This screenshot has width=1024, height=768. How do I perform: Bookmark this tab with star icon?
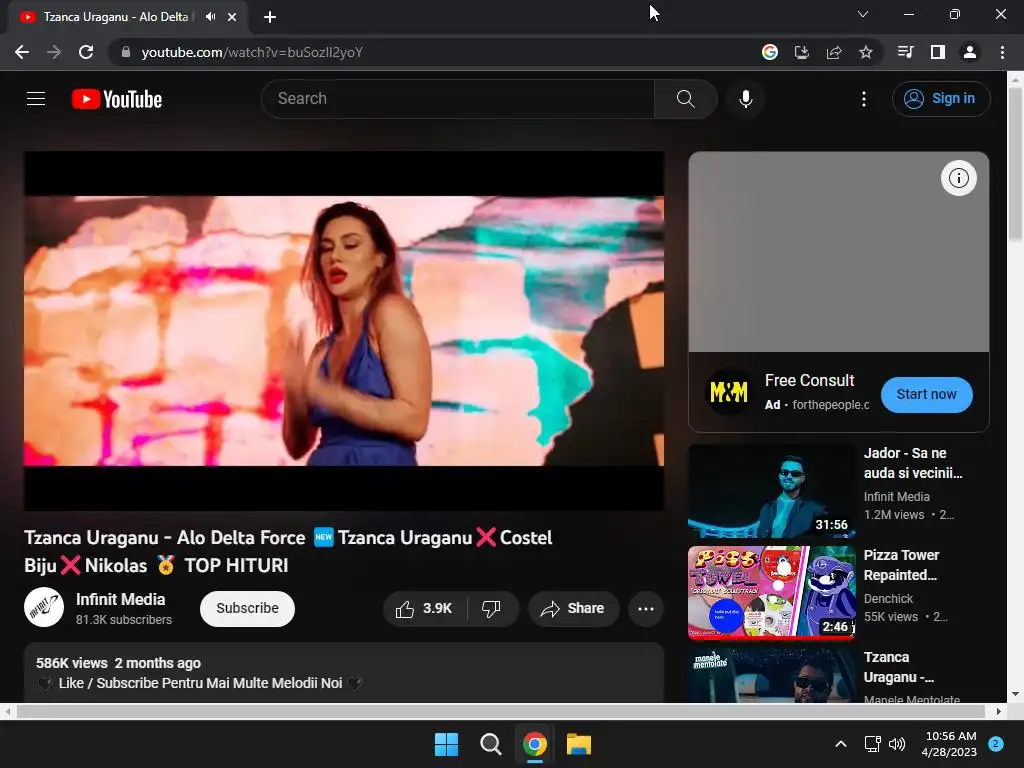(x=866, y=52)
